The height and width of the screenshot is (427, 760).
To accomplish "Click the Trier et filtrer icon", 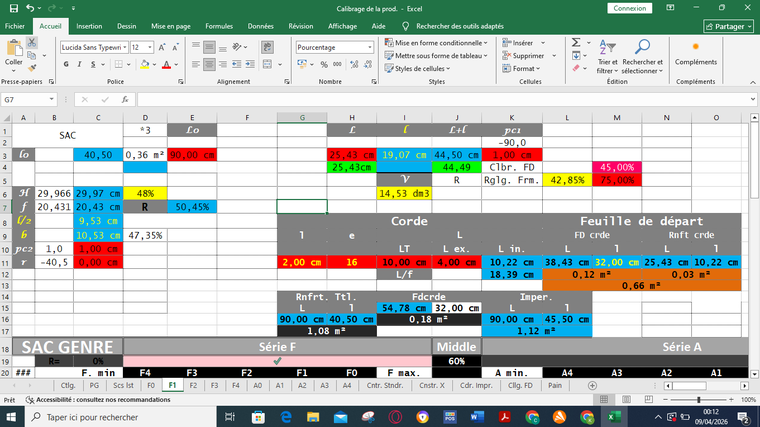I will tap(607, 47).
